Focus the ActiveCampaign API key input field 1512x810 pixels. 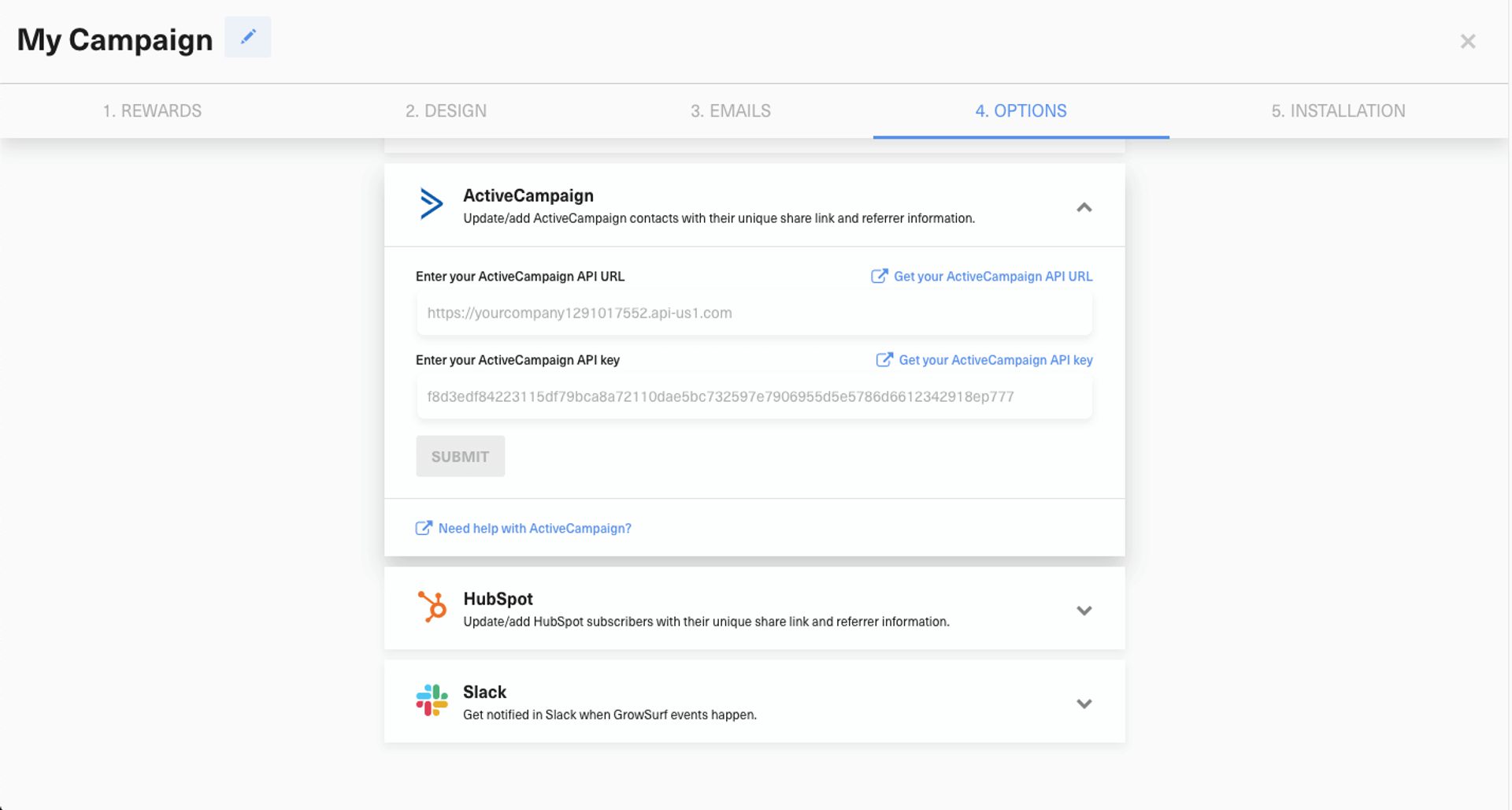click(754, 397)
